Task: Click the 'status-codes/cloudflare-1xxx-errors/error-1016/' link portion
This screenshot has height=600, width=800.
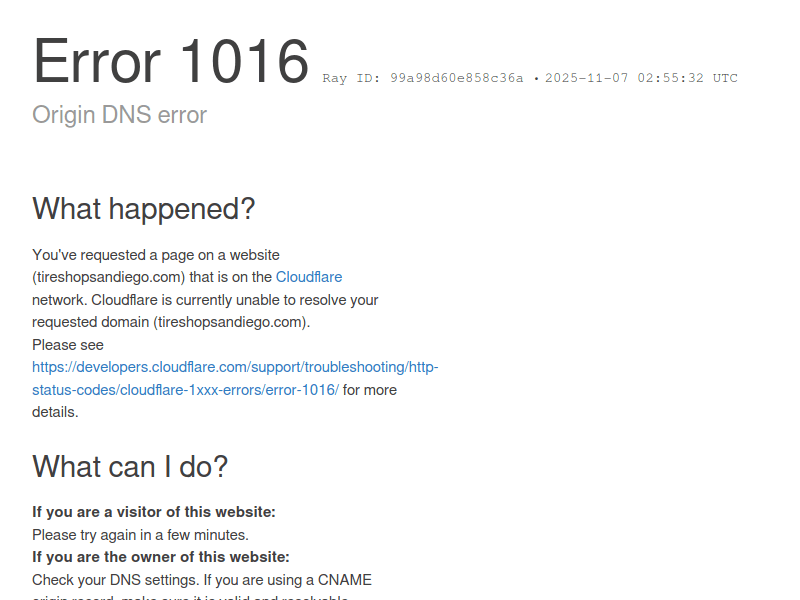Action: [185, 390]
